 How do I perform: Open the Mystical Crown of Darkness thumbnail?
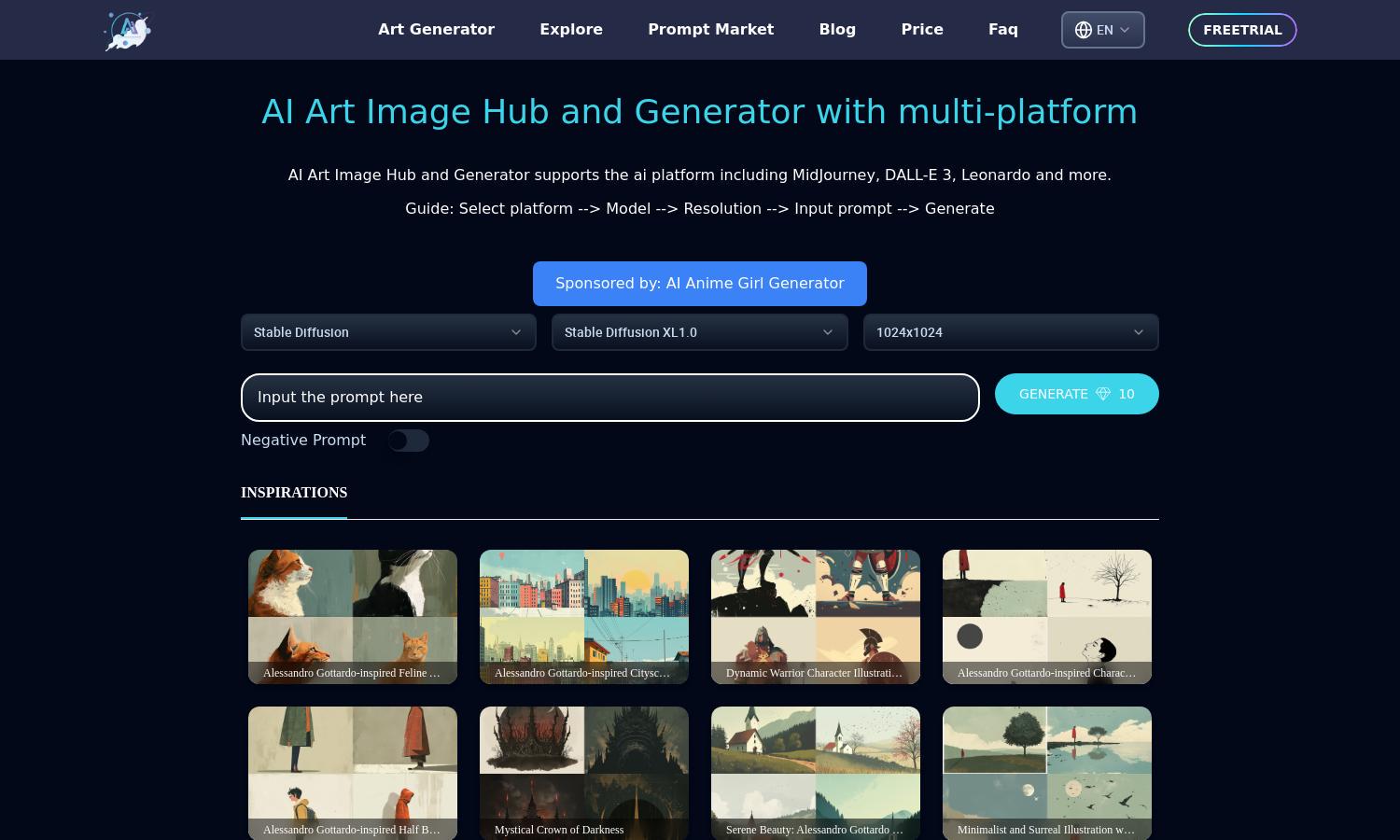tap(584, 774)
